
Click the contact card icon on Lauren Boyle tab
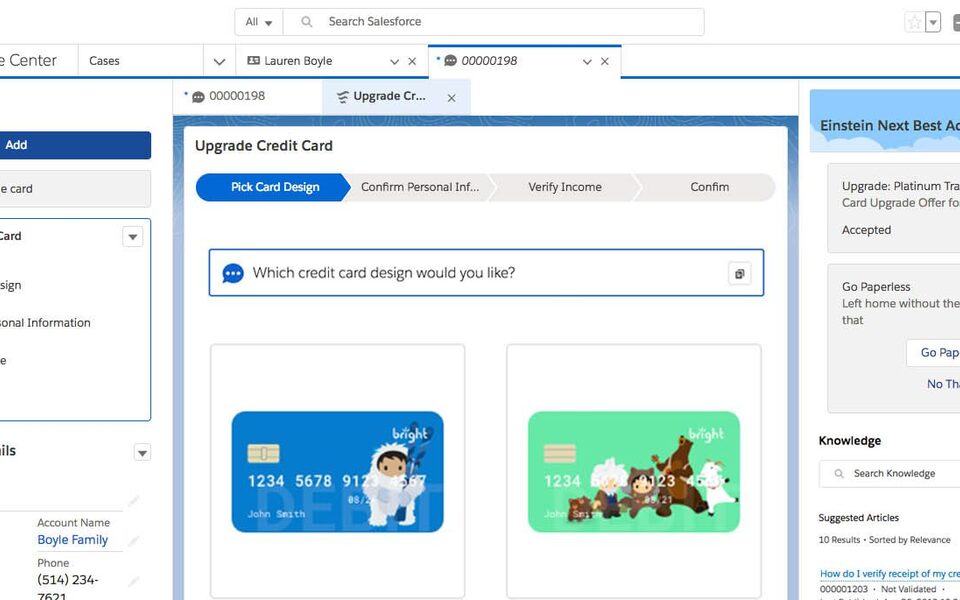click(x=253, y=61)
